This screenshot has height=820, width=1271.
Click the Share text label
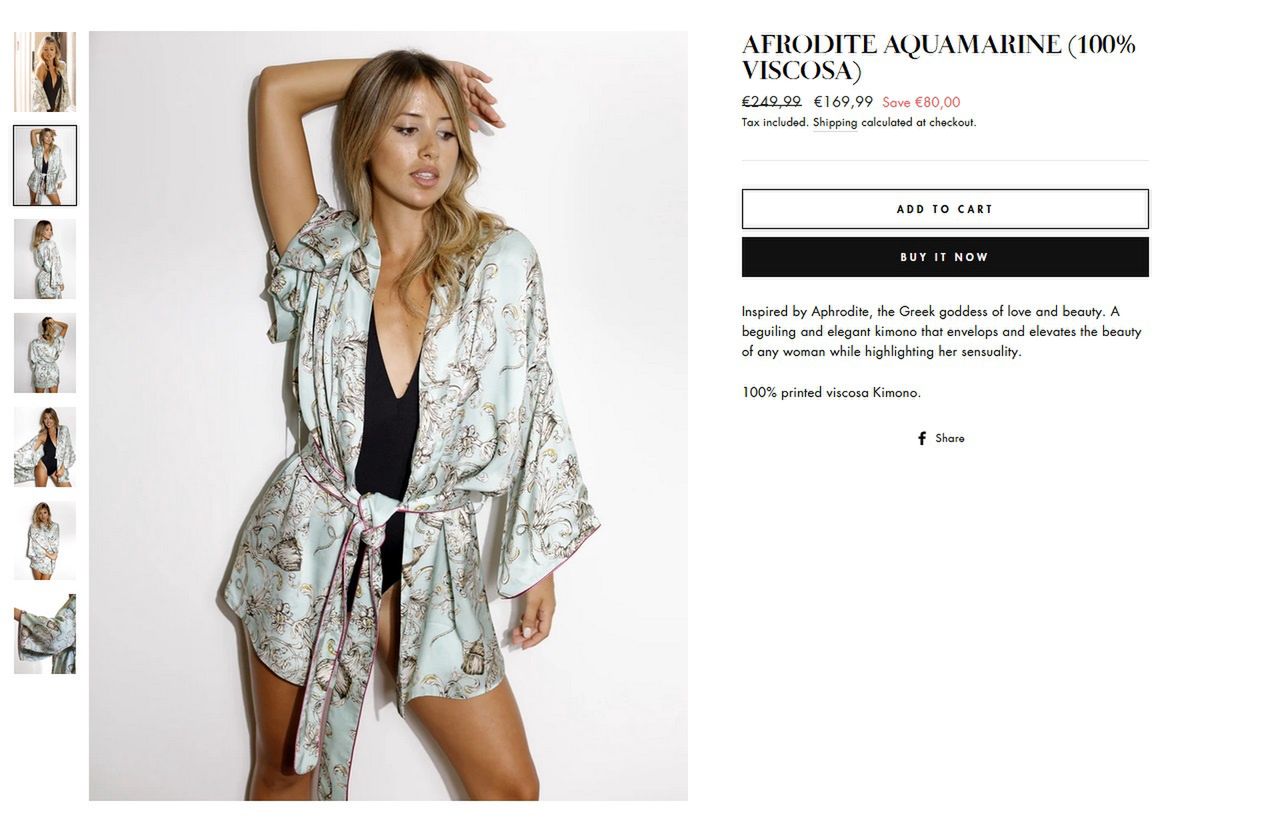click(950, 438)
